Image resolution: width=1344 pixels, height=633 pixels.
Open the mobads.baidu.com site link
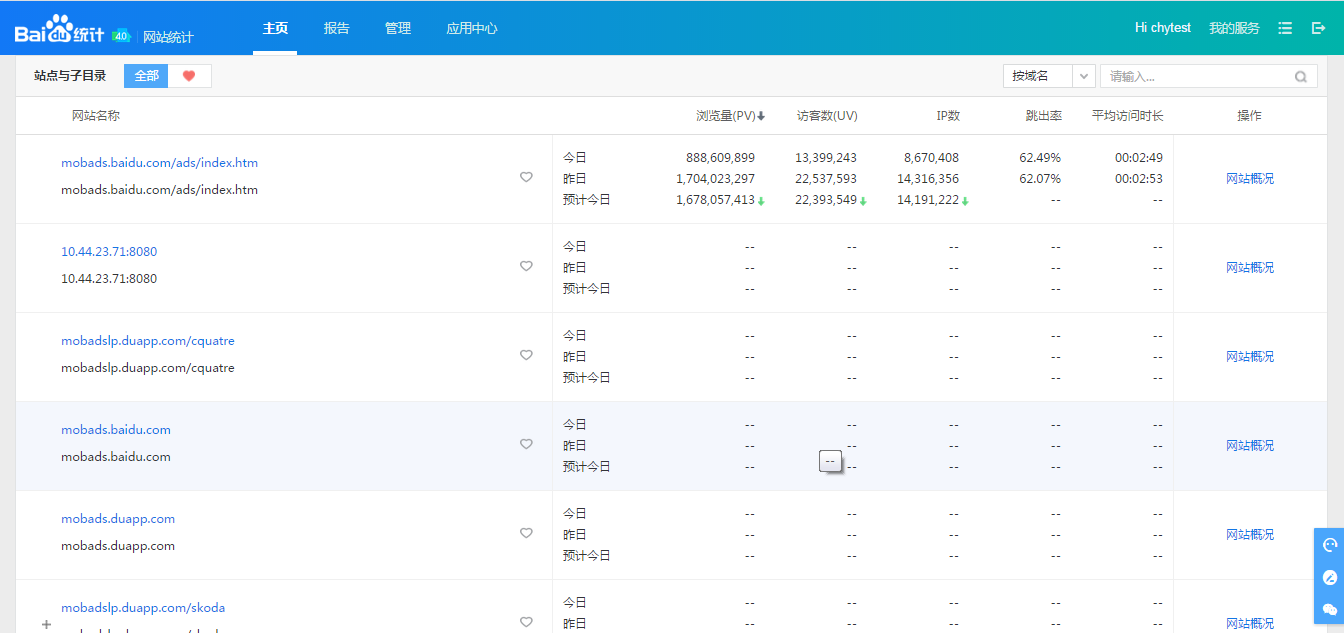coord(116,430)
